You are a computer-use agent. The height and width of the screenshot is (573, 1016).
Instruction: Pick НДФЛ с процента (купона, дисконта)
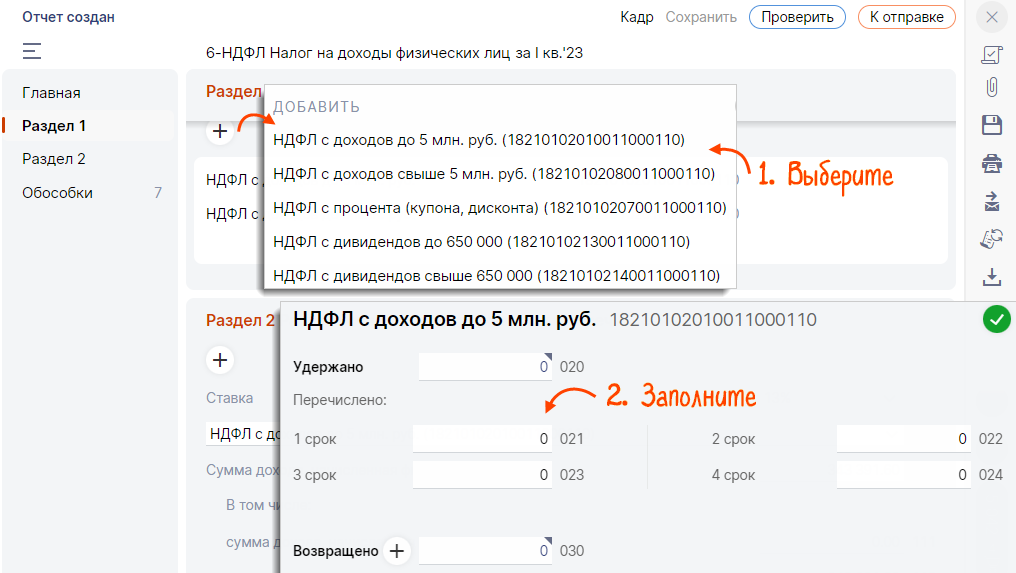pyautogui.click(x=499, y=208)
